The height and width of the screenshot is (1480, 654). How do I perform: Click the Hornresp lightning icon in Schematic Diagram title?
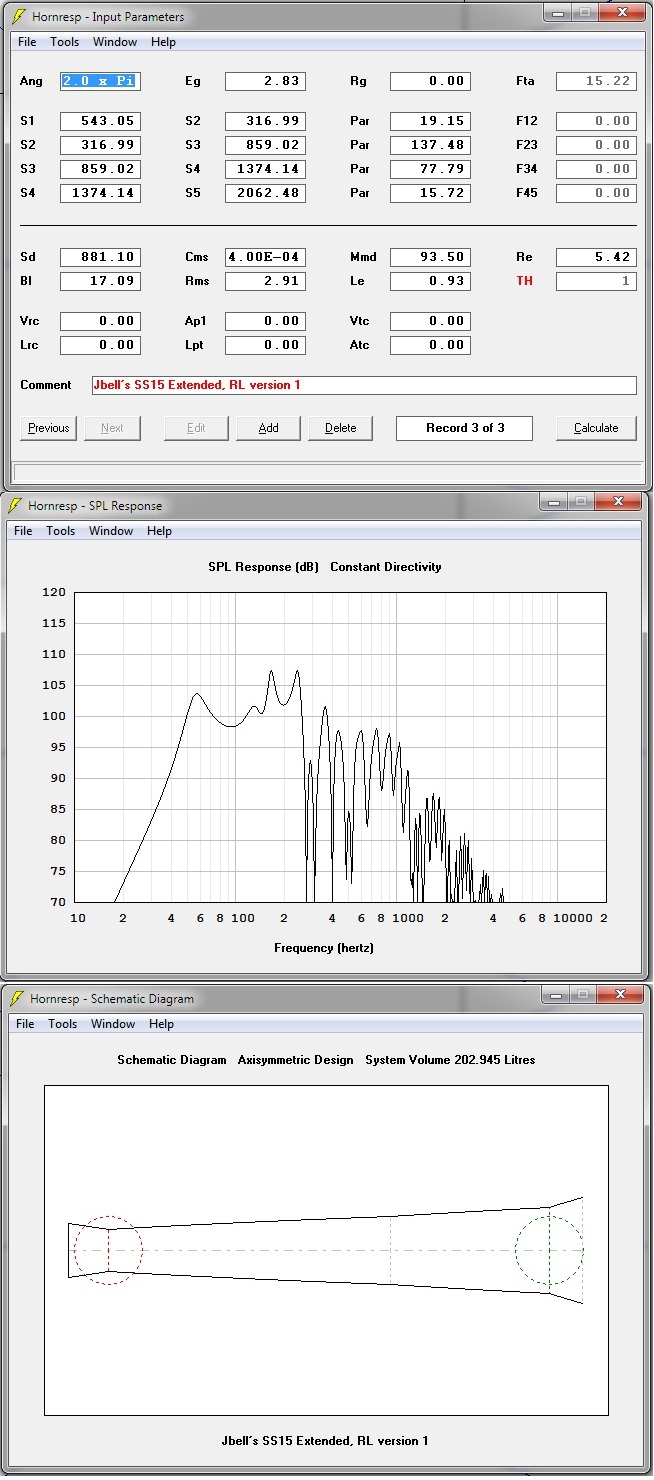pyautogui.click(x=16, y=999)
